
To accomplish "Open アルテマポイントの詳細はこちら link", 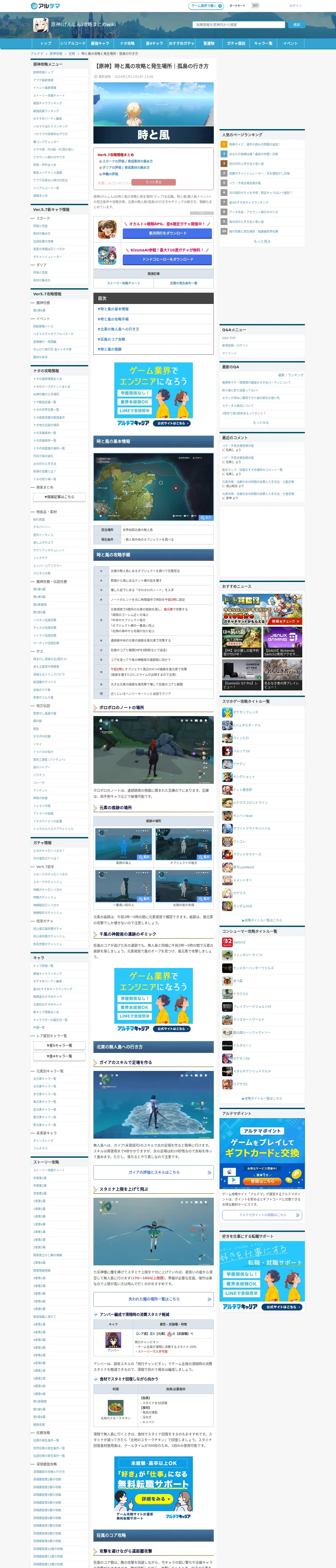I will click(x=262, y=1214).
